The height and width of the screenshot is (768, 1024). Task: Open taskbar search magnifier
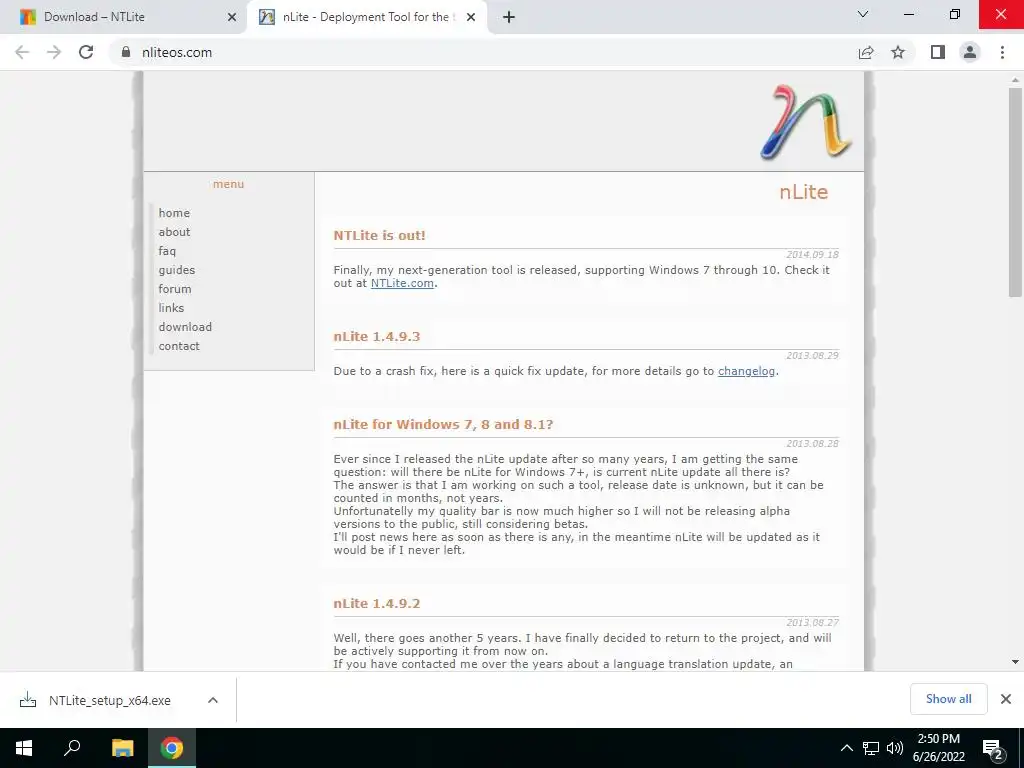(x=72, y=748)
